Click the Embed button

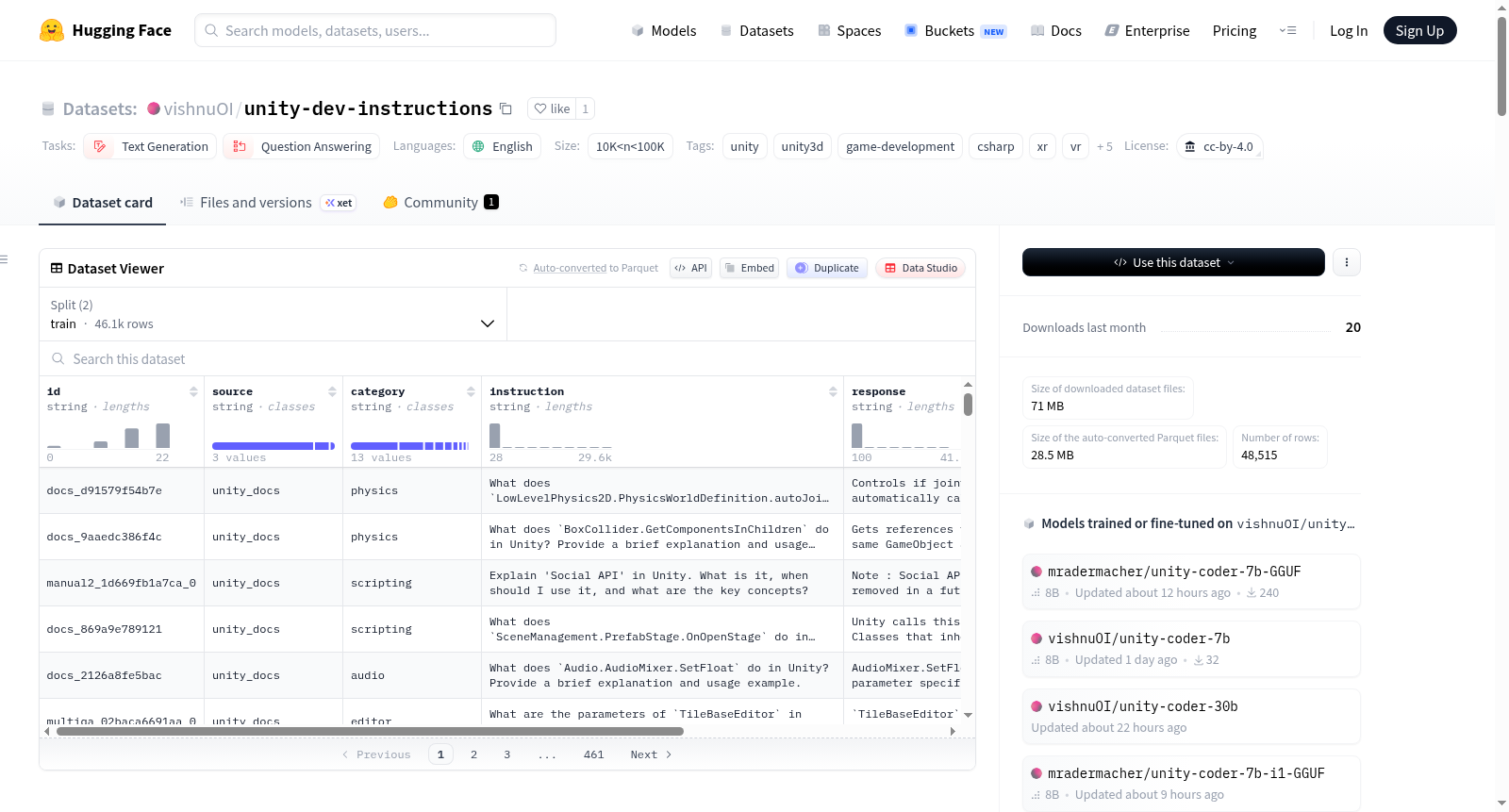click(x=749, y=268)
